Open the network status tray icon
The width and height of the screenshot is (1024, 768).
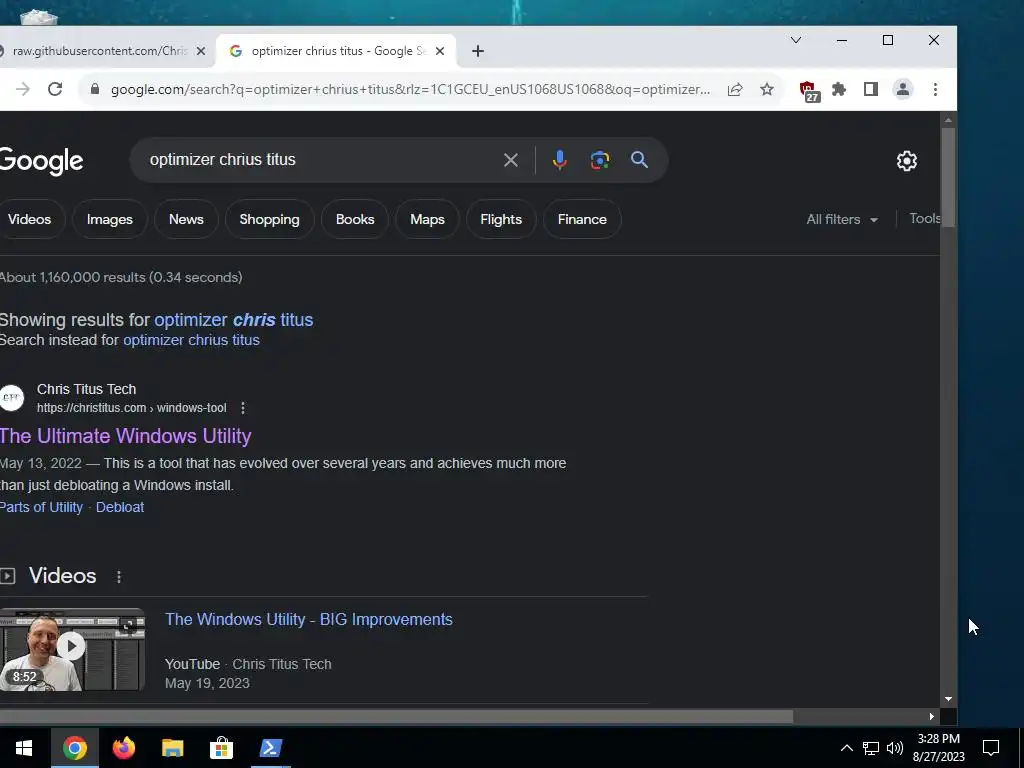coord(871,748)
